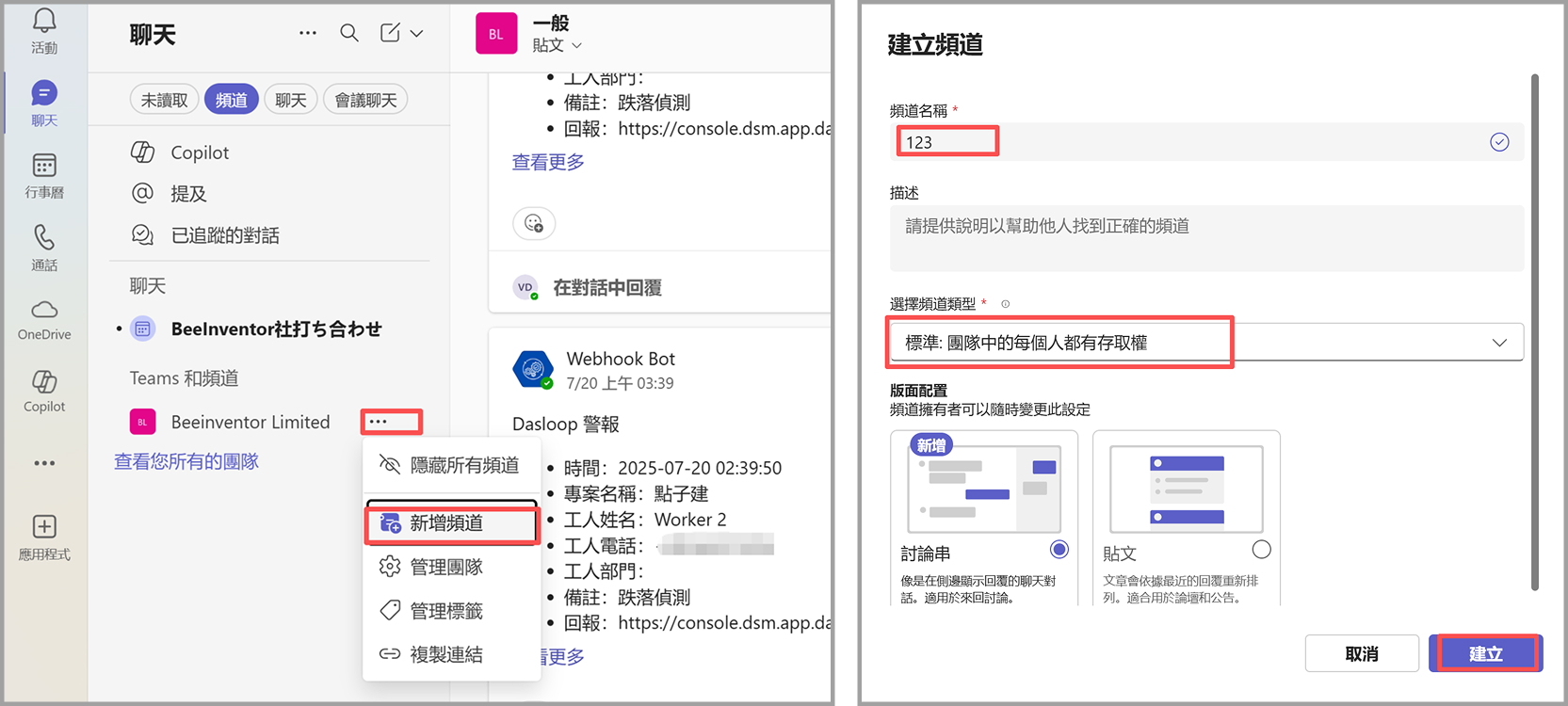Open the 查看您所有的團隊 link
This screenshot has width=1568, height=706.
(x=186, y=461)
